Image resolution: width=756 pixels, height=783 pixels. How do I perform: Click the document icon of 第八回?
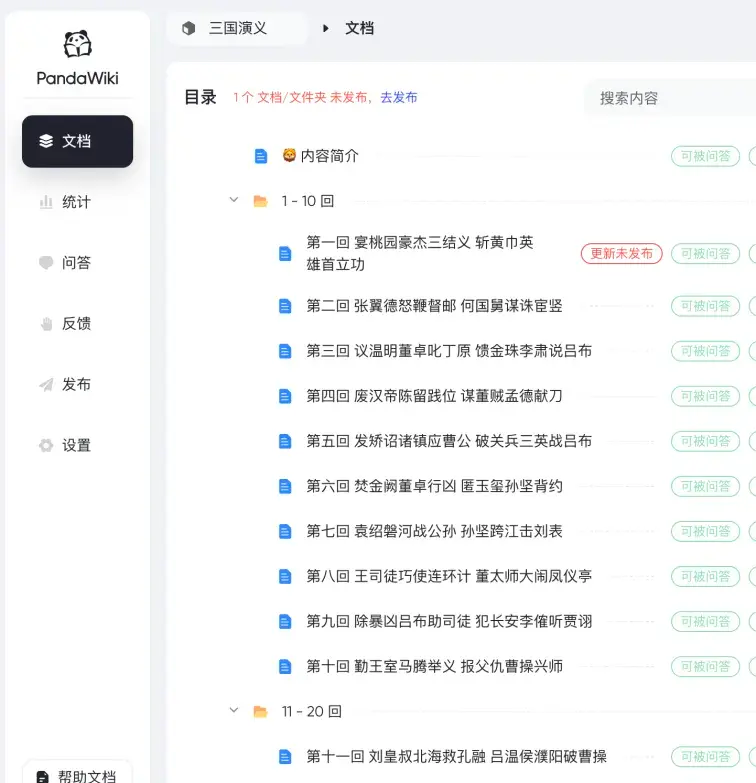(x=285, y=577)
